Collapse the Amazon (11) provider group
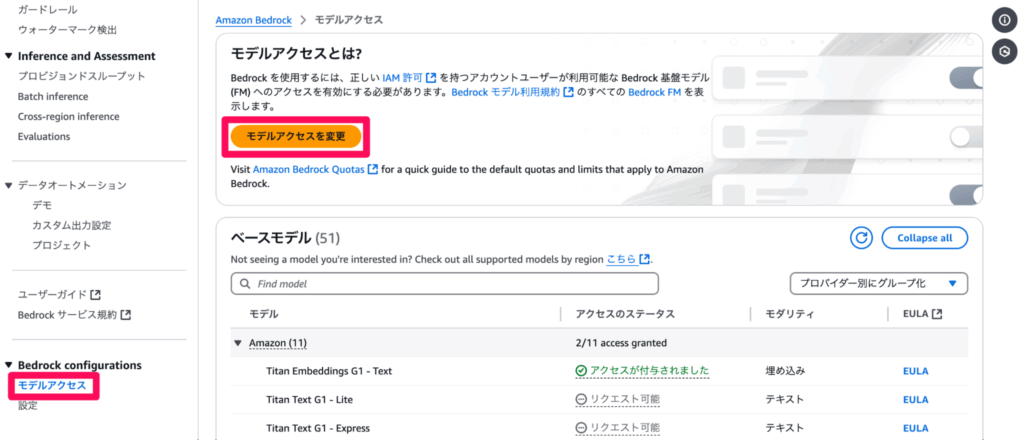Screen dimensions: 1024x440 238,343
